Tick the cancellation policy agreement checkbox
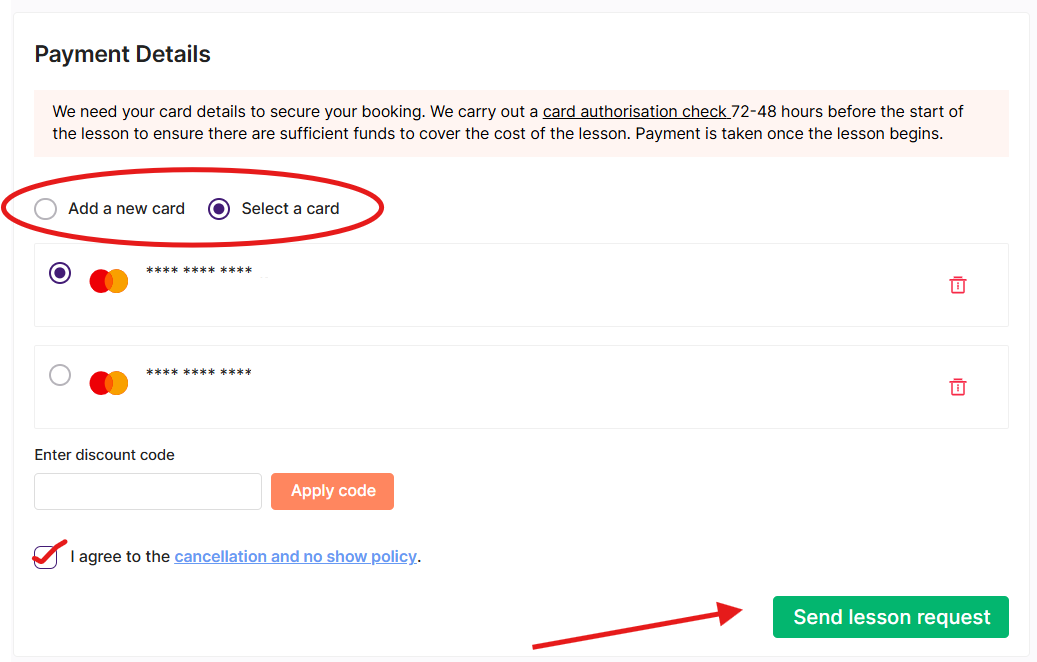 (46, 557)
